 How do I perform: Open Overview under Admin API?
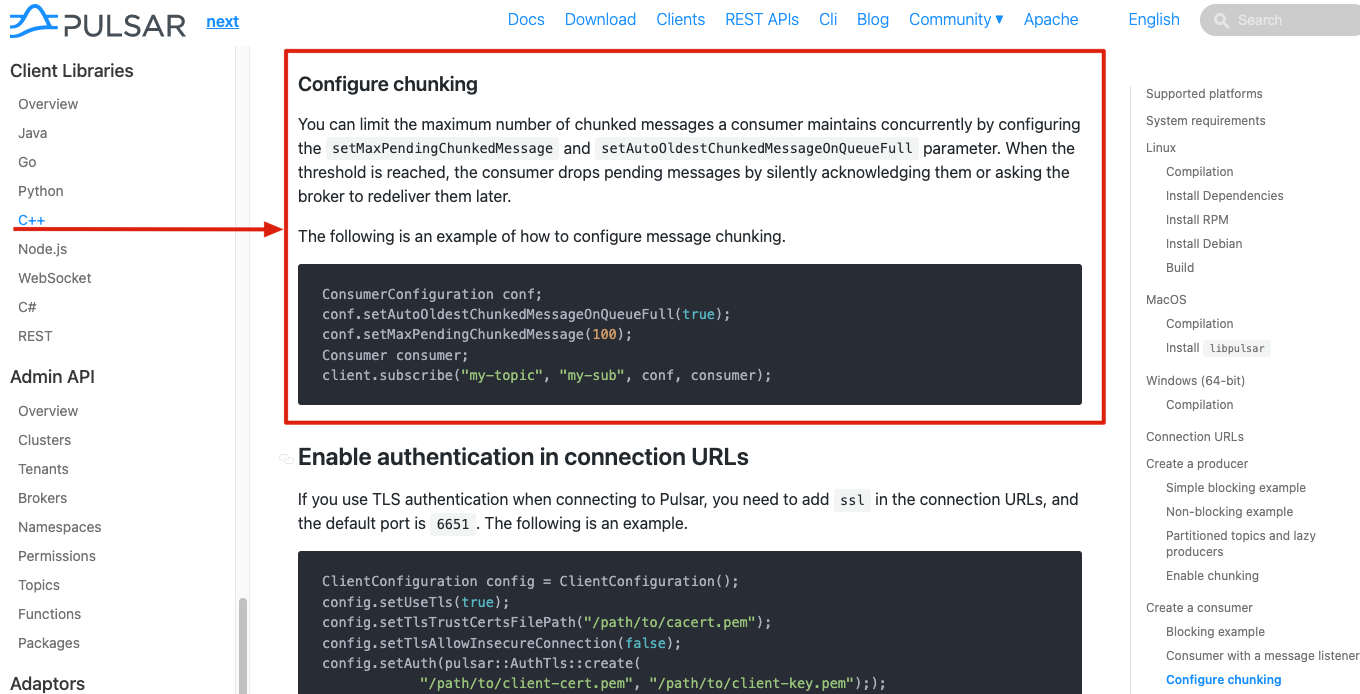point(48,411)
